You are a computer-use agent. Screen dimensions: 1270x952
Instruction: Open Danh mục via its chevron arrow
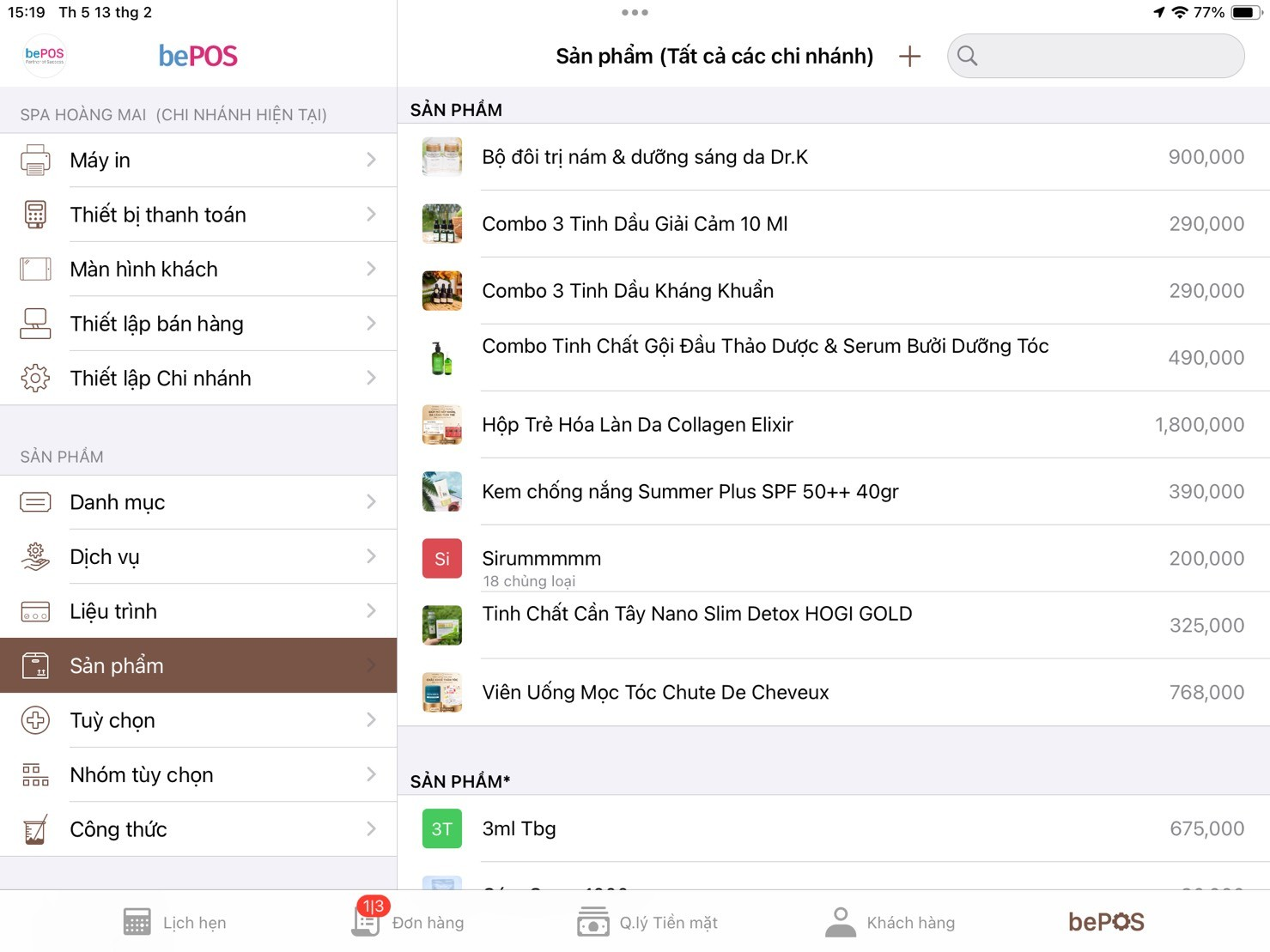click(371, 502)
